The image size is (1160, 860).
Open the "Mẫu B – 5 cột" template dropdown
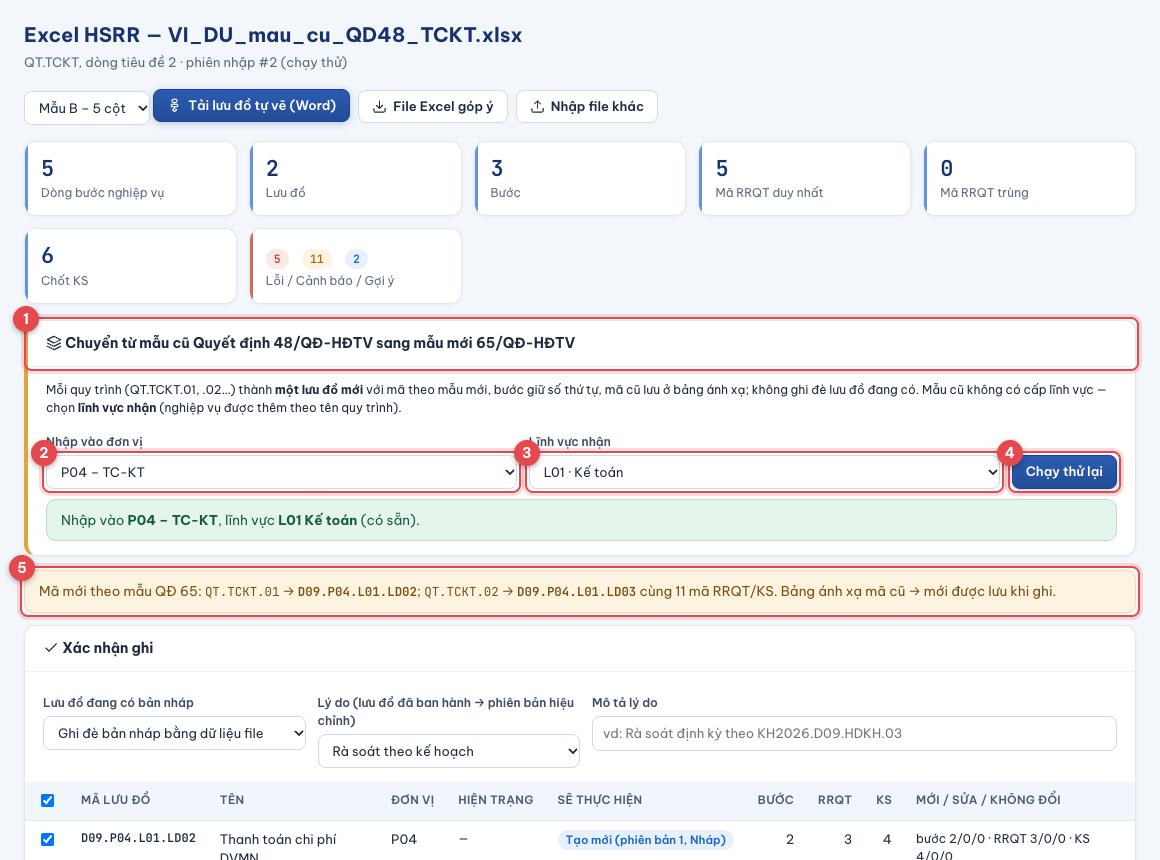87,108
